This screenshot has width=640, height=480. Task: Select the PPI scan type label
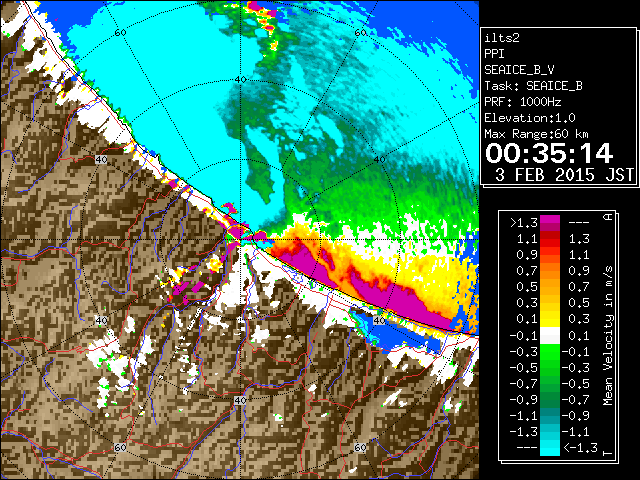point(494,54)
